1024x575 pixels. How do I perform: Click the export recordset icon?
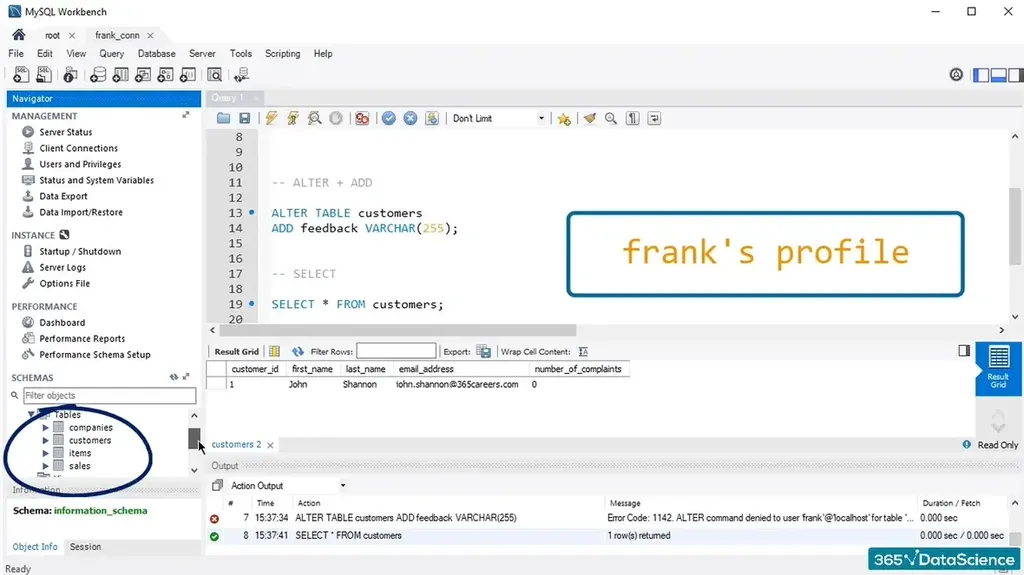(484, 352)
